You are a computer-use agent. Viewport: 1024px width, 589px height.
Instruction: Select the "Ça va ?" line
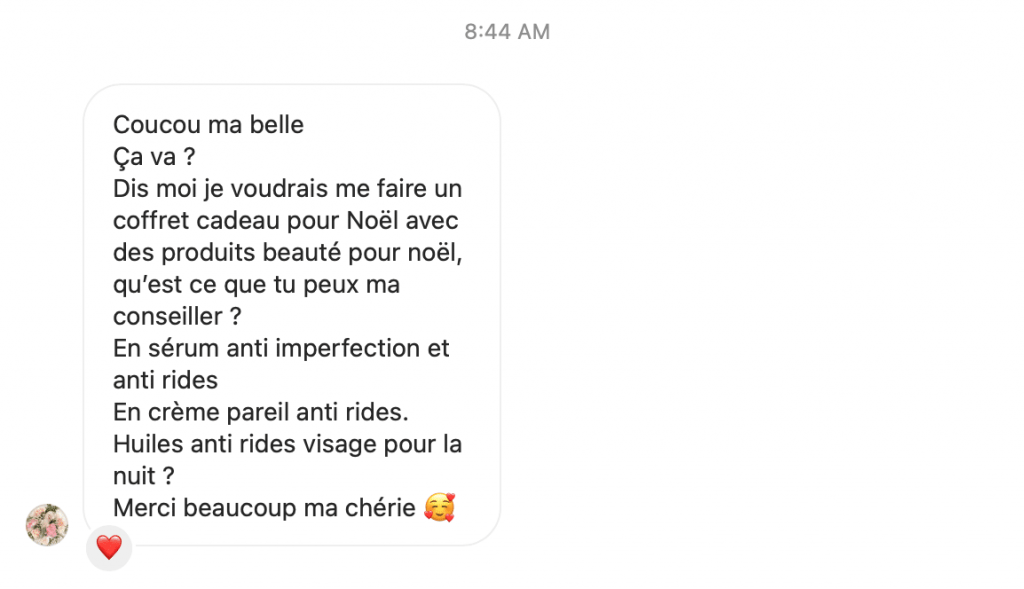(x=154, y=157)
